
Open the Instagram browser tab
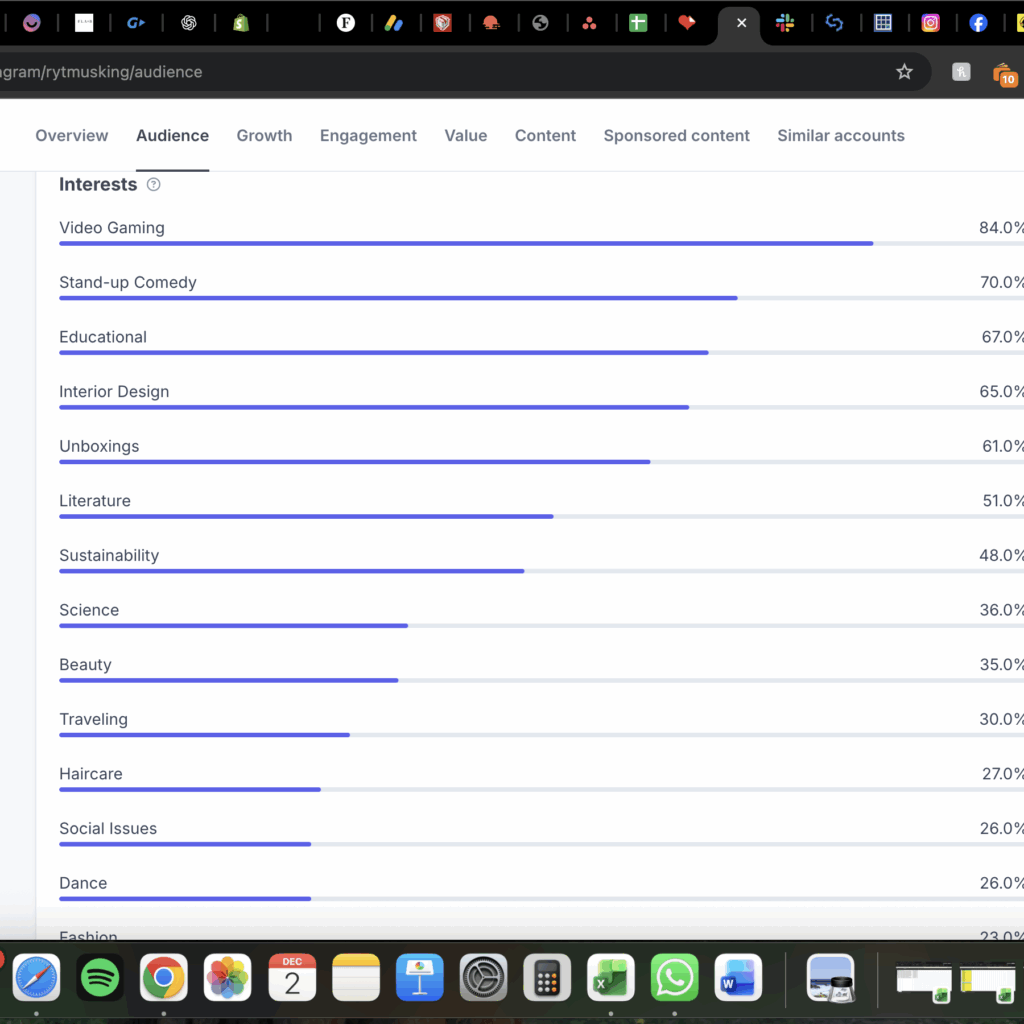(930, 23)
